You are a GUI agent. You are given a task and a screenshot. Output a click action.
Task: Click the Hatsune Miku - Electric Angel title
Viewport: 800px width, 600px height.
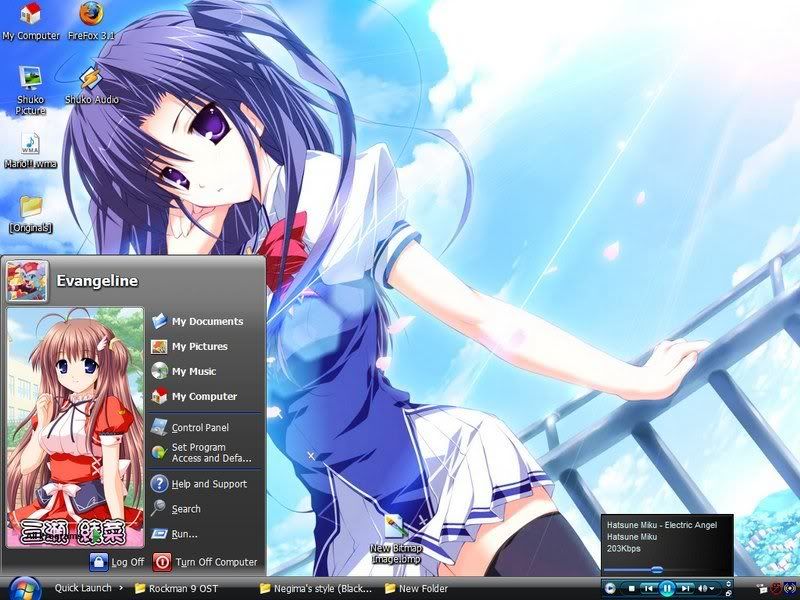click(662, 524)
